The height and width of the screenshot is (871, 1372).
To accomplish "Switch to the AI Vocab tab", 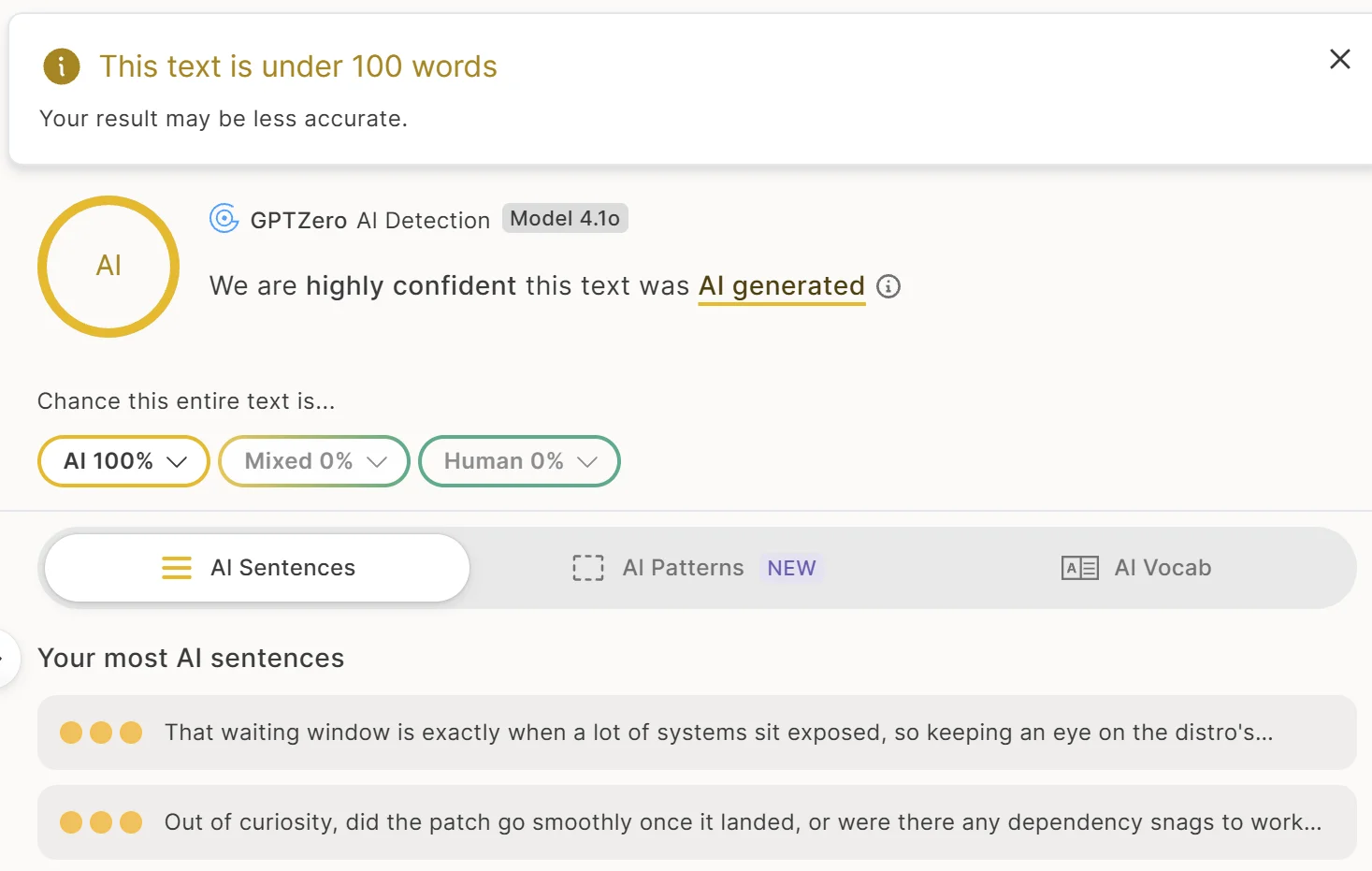I will (1136, 568).
